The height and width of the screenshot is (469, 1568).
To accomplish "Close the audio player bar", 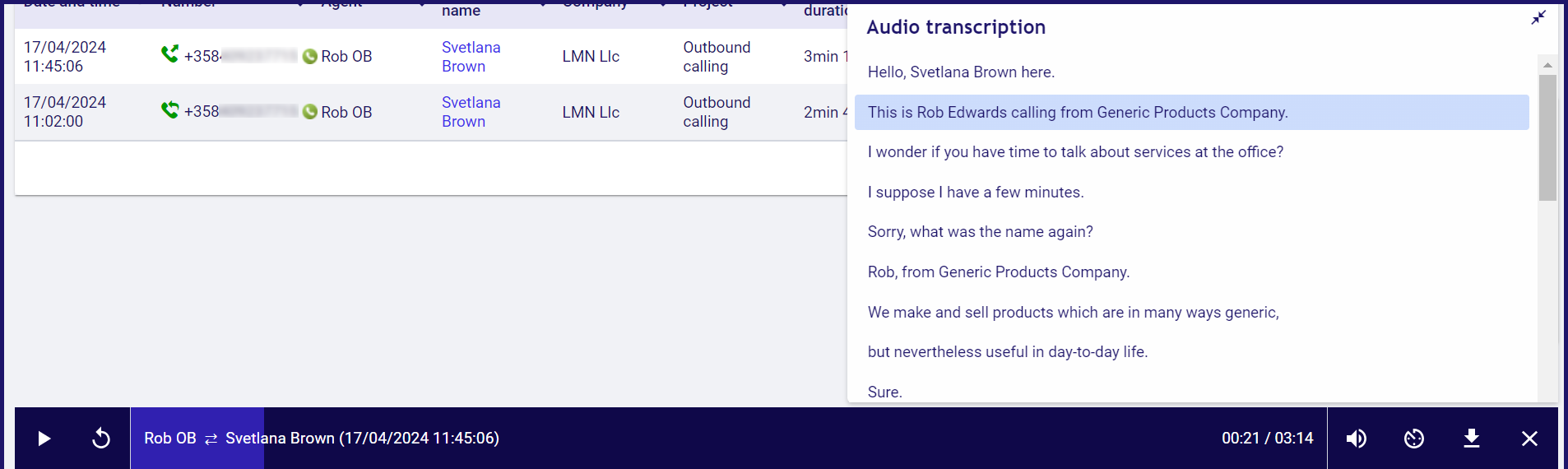I will 1529,439.
